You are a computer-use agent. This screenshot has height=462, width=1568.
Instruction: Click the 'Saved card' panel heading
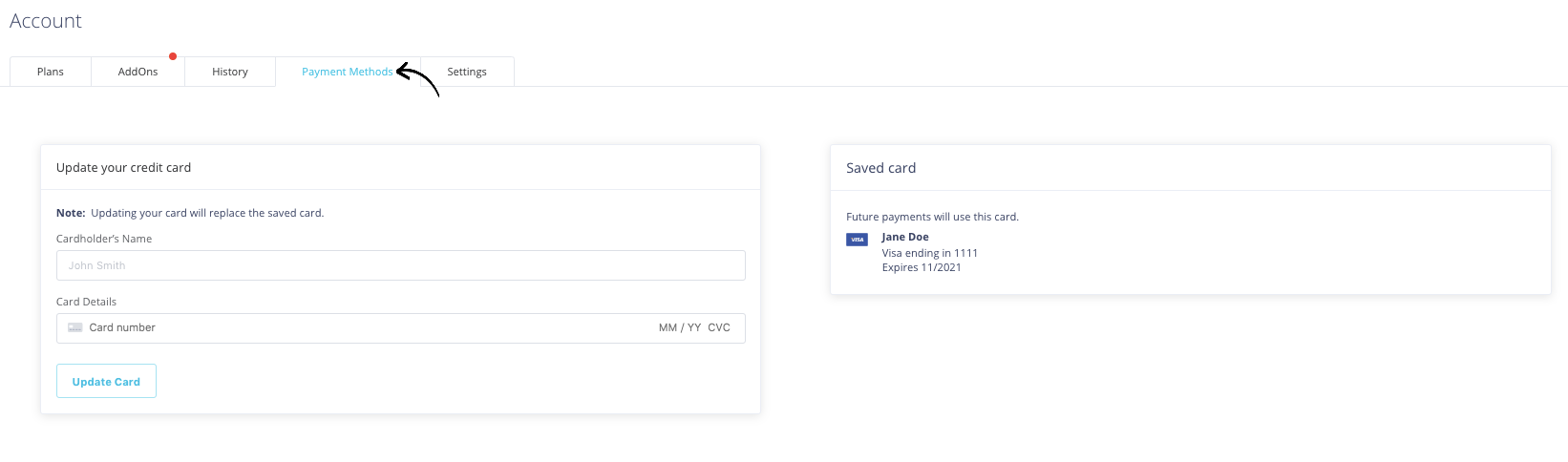point(881,168)
